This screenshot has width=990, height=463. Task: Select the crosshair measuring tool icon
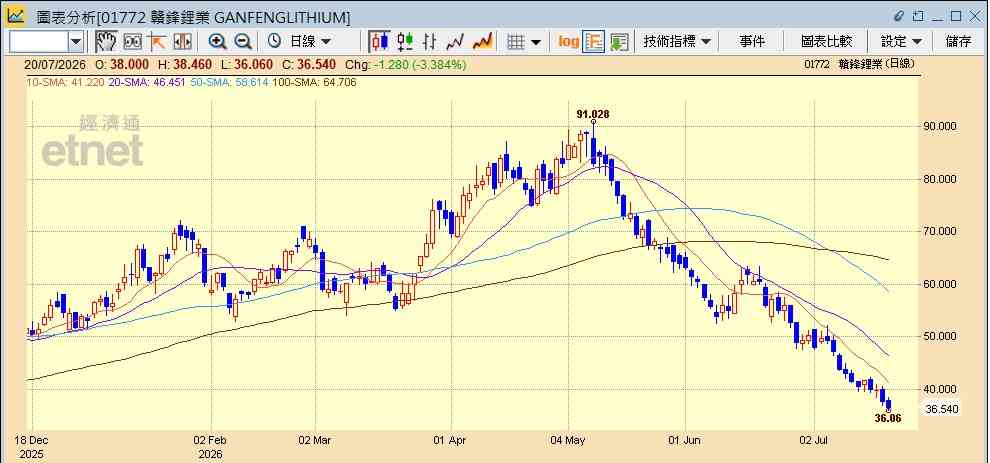[157, 42]
